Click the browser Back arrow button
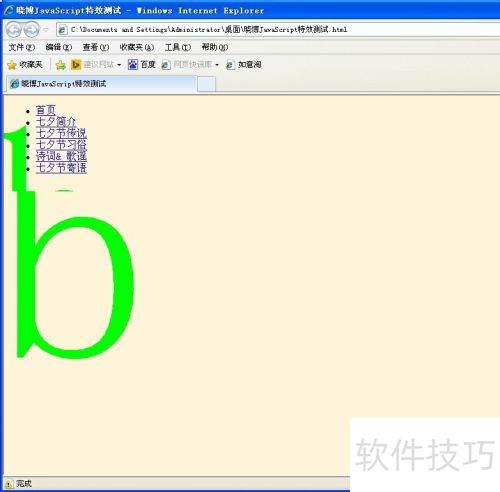Viewport: 500px width, 492px height. pyautogui.click(x=14, y=30)
